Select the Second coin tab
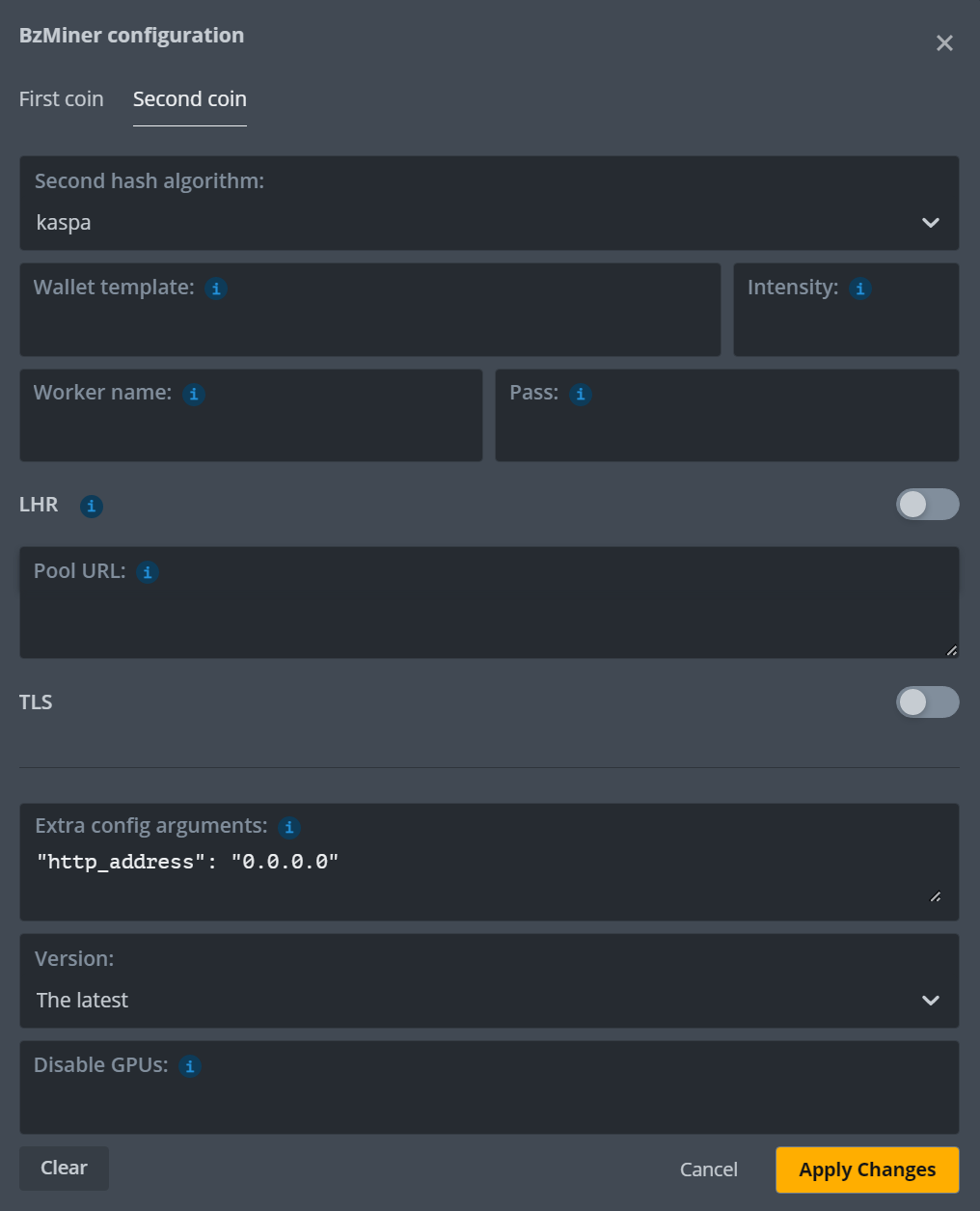The height and width of the screenshot is (1211, 980). 190,99
